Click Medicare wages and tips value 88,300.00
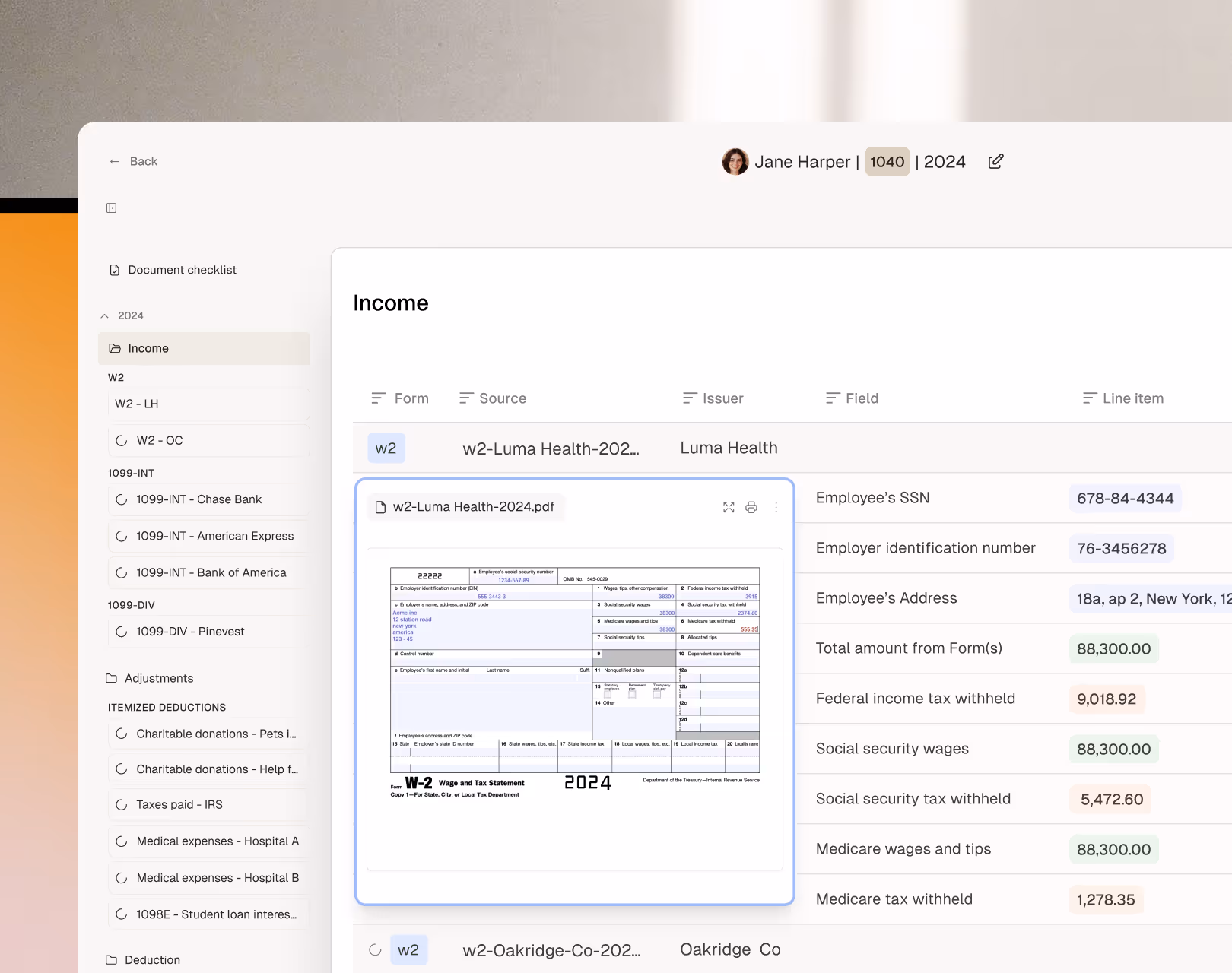Screen dimensions: 1232x973 (1113, 850)
